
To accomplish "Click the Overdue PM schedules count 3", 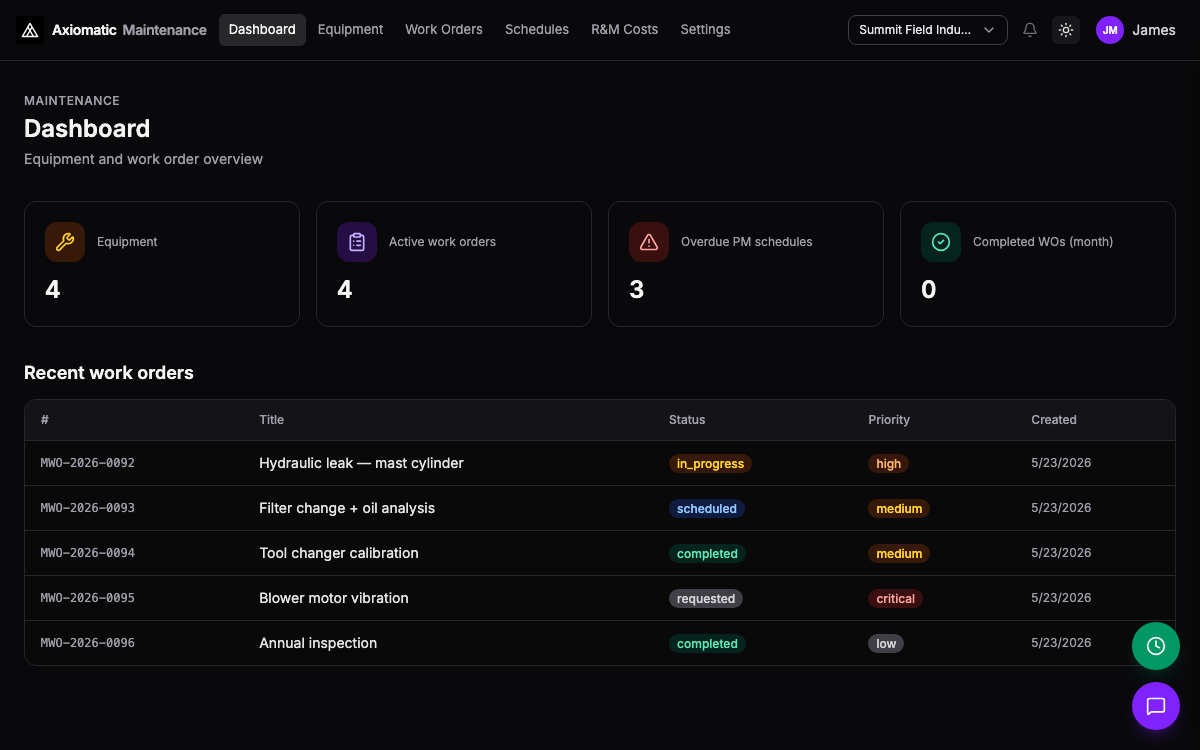I will pos(637,290).
